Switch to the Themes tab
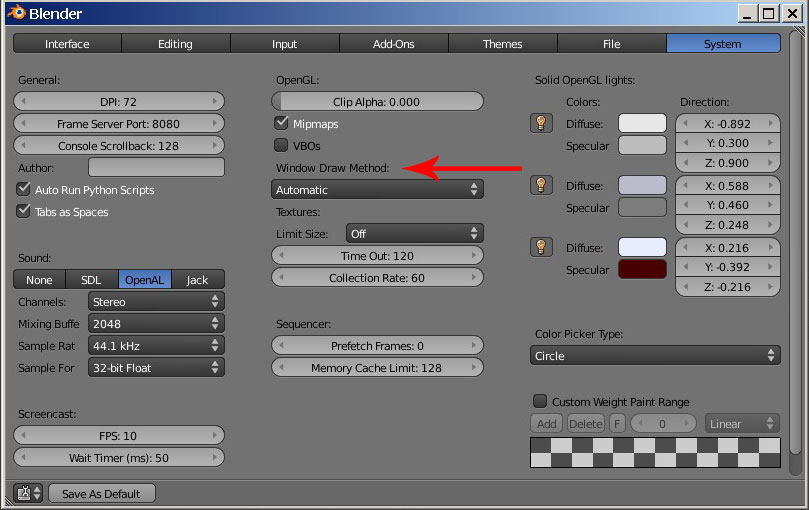Screen dimensions: 809x510 (502, 44)
